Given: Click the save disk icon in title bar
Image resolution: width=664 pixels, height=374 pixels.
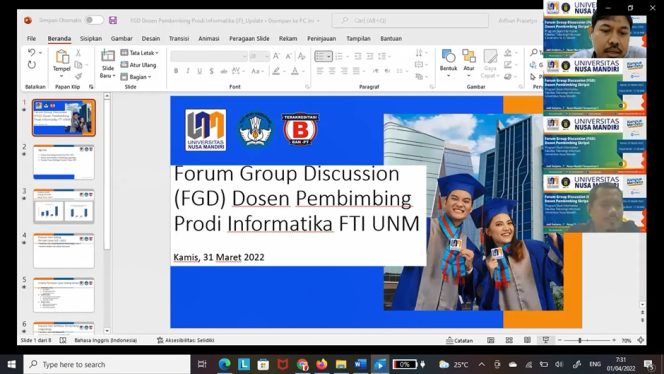Looking at the screenshot, I should 113,20.
